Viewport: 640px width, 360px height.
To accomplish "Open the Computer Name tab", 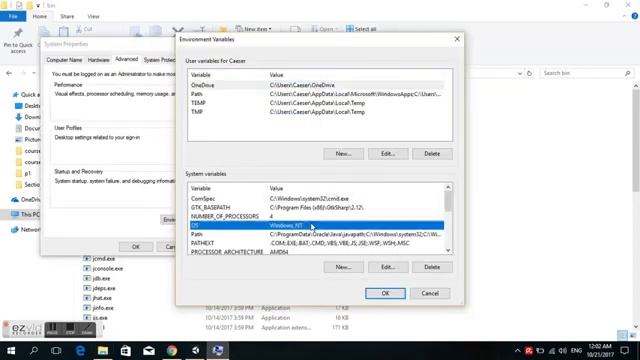I will click(x=64, y=60).
